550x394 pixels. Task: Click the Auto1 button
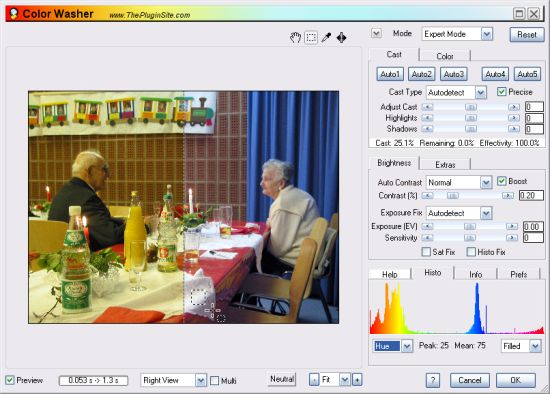tap(390, 74)
